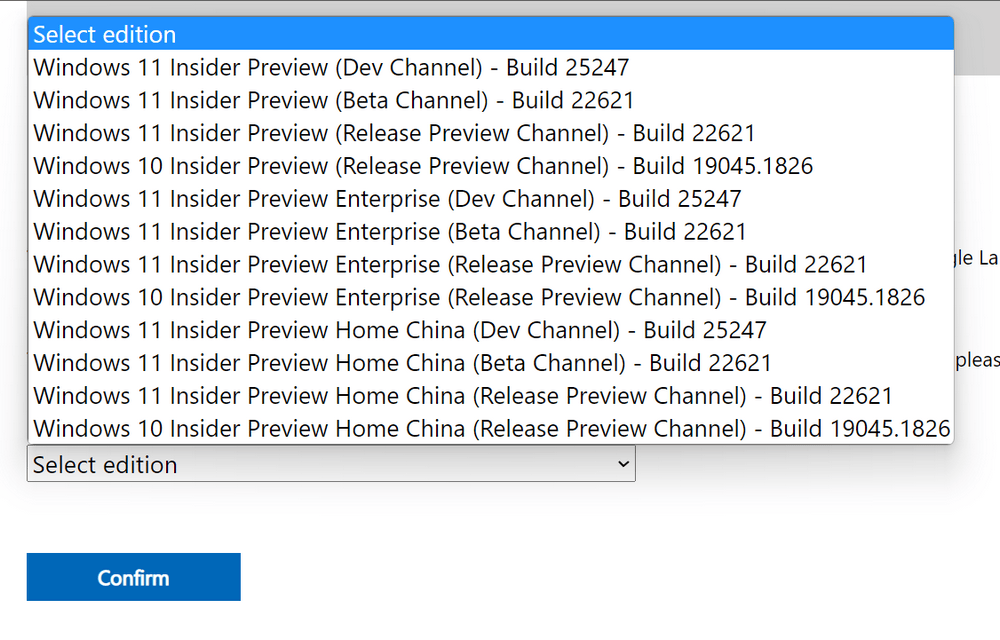Choose Windows 11 Home China (Dev Channel)
The image size is (1000, 640).
point(400,330)
